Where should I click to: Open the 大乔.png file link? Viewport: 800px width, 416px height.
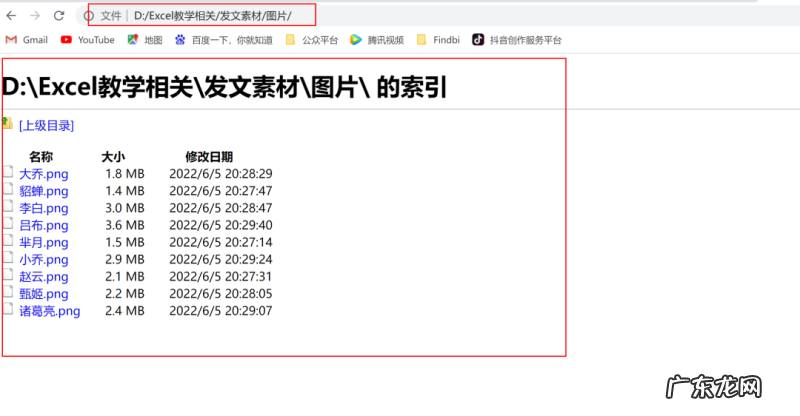click(43, 174)
